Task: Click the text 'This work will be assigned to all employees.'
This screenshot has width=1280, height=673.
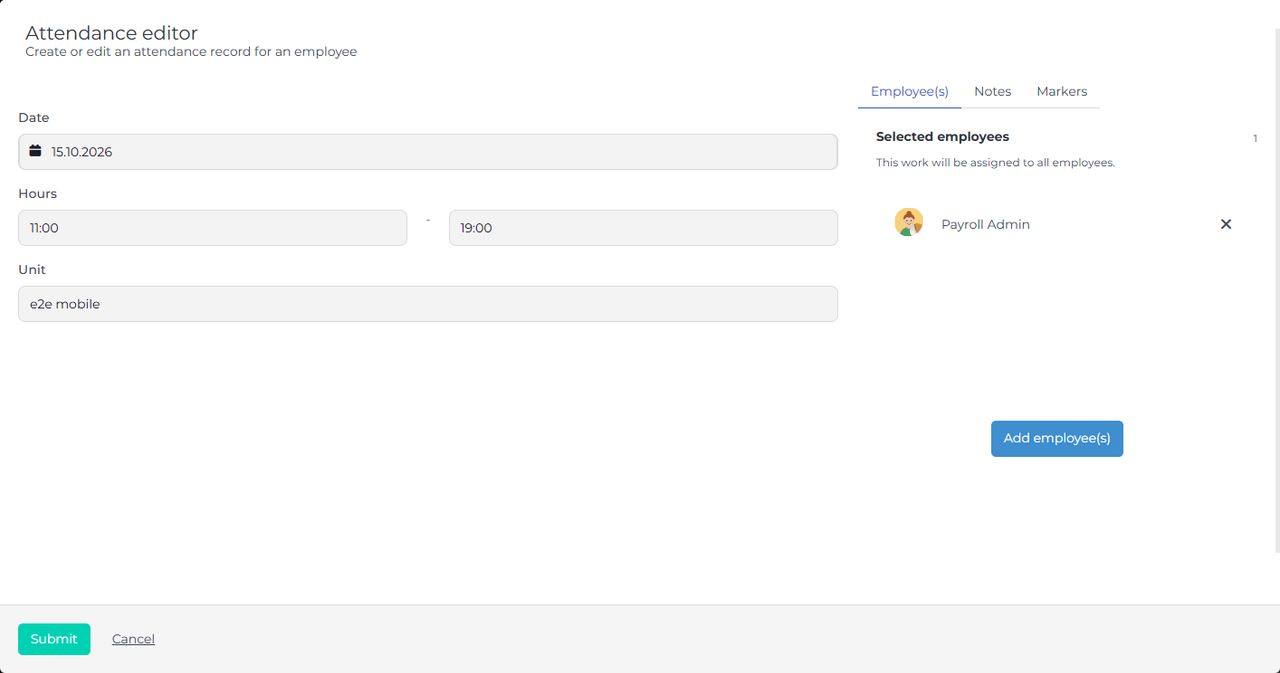Action: click(x=995, y=162)
